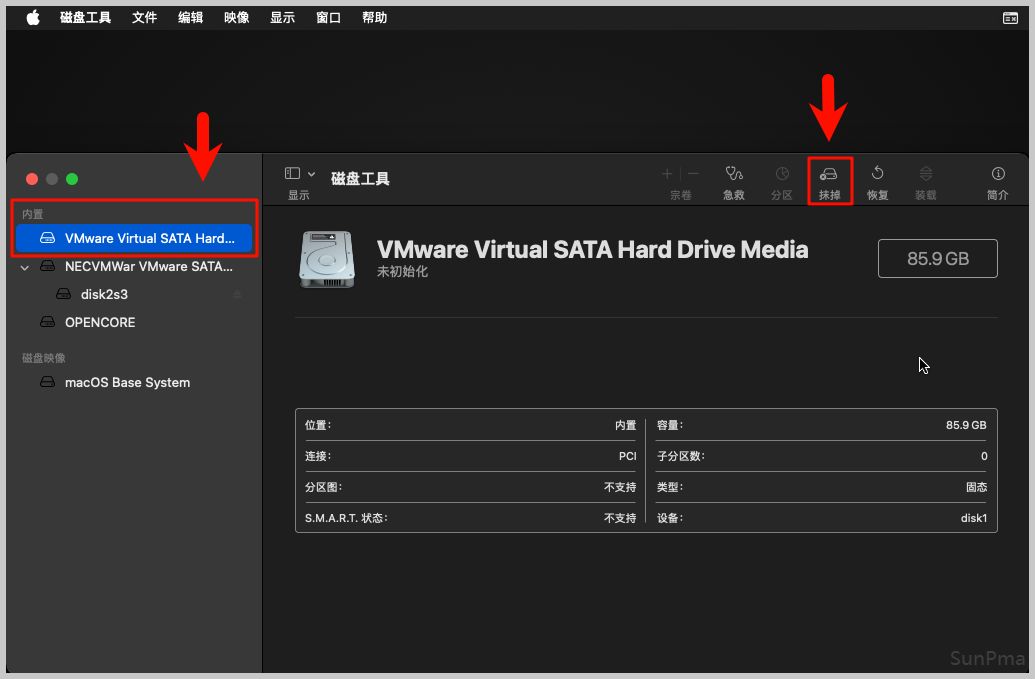The image size is (1035, 679).
Task: Click the add volume plus icon
Action: 667,174
